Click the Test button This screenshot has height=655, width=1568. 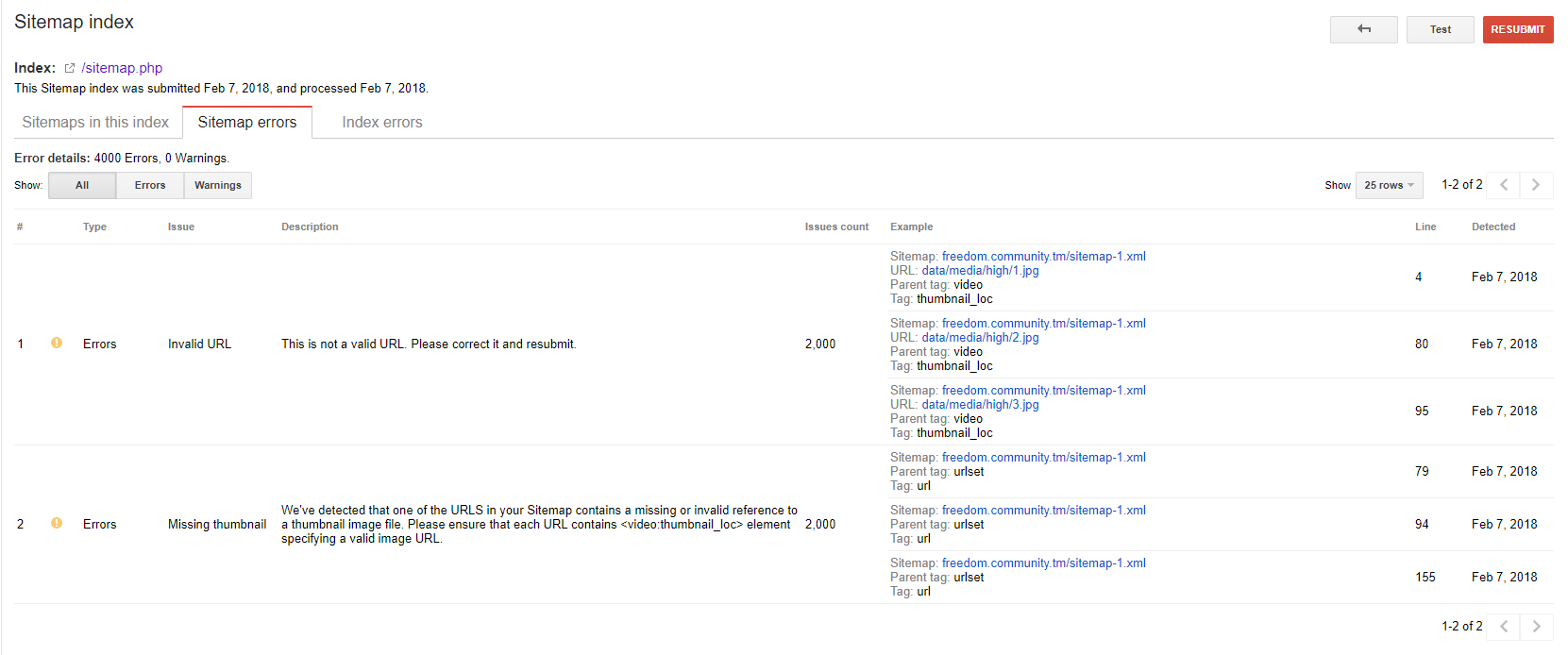coord(1440,29)
